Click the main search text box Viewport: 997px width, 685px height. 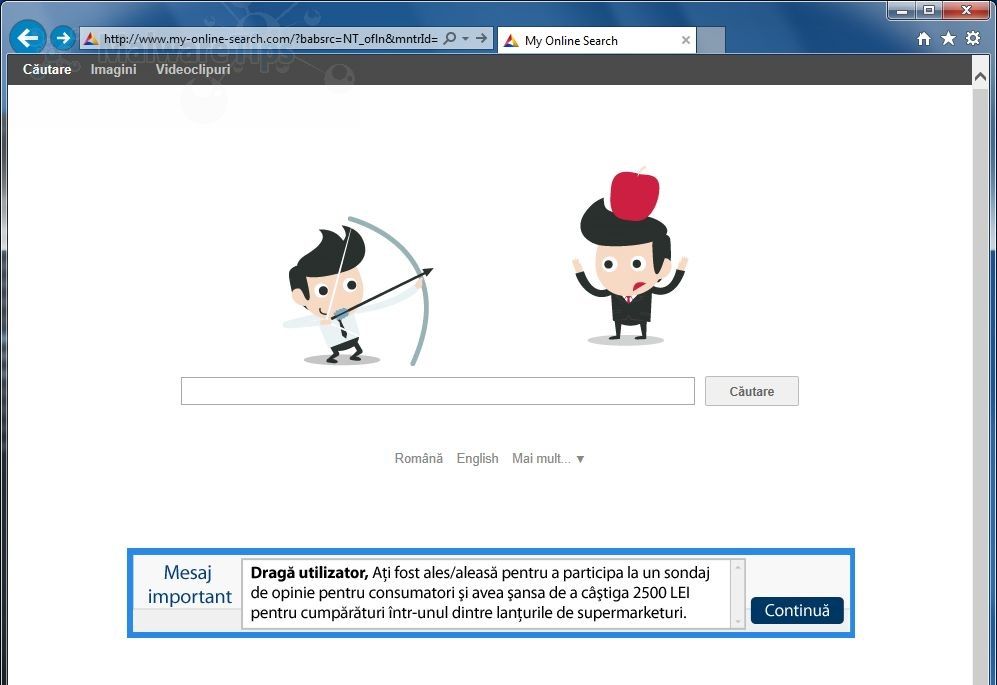click(x=437, y=391)
